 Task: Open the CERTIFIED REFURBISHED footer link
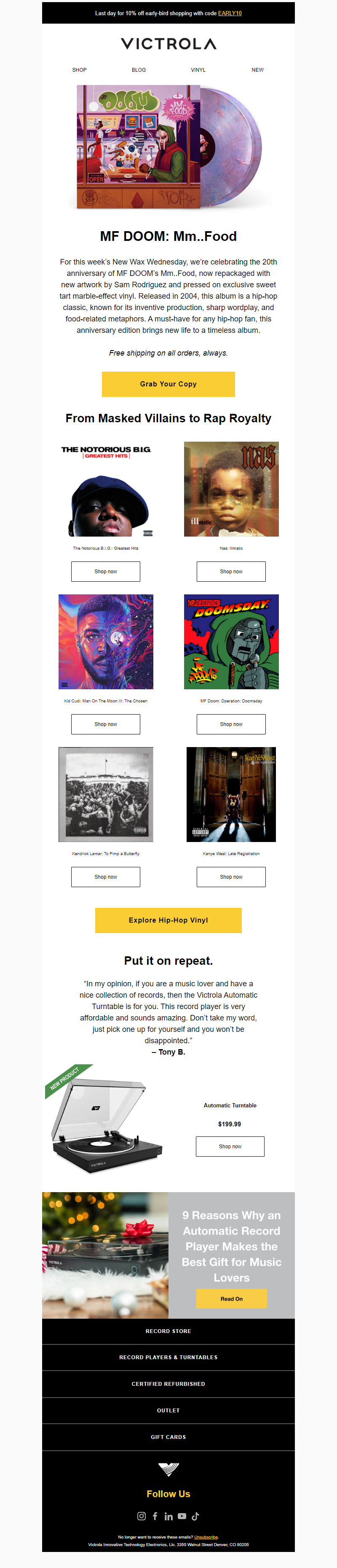168,1383
